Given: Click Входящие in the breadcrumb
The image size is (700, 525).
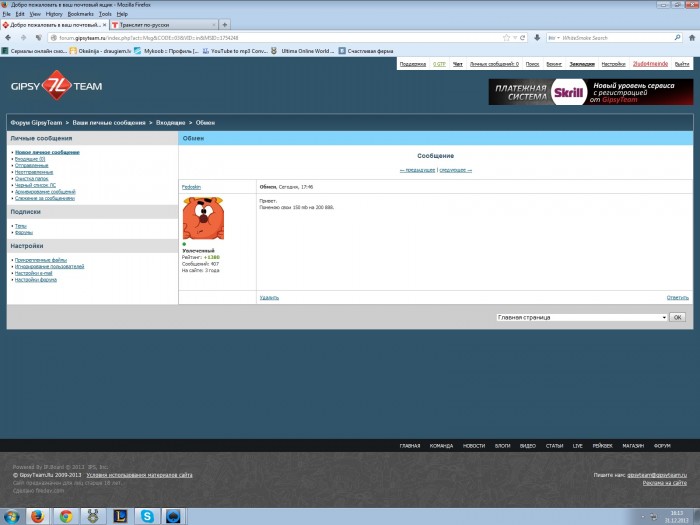Looking at the screenshot, I should click(x=171, y=123).
